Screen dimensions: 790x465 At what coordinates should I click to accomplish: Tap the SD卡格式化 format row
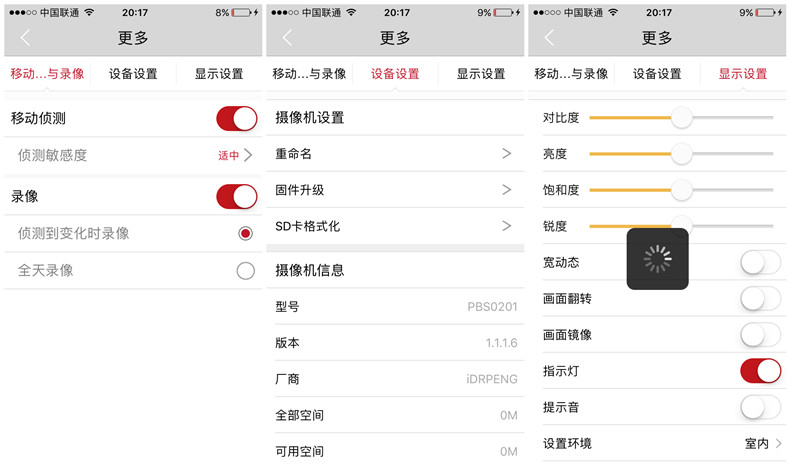coord(394,226)
